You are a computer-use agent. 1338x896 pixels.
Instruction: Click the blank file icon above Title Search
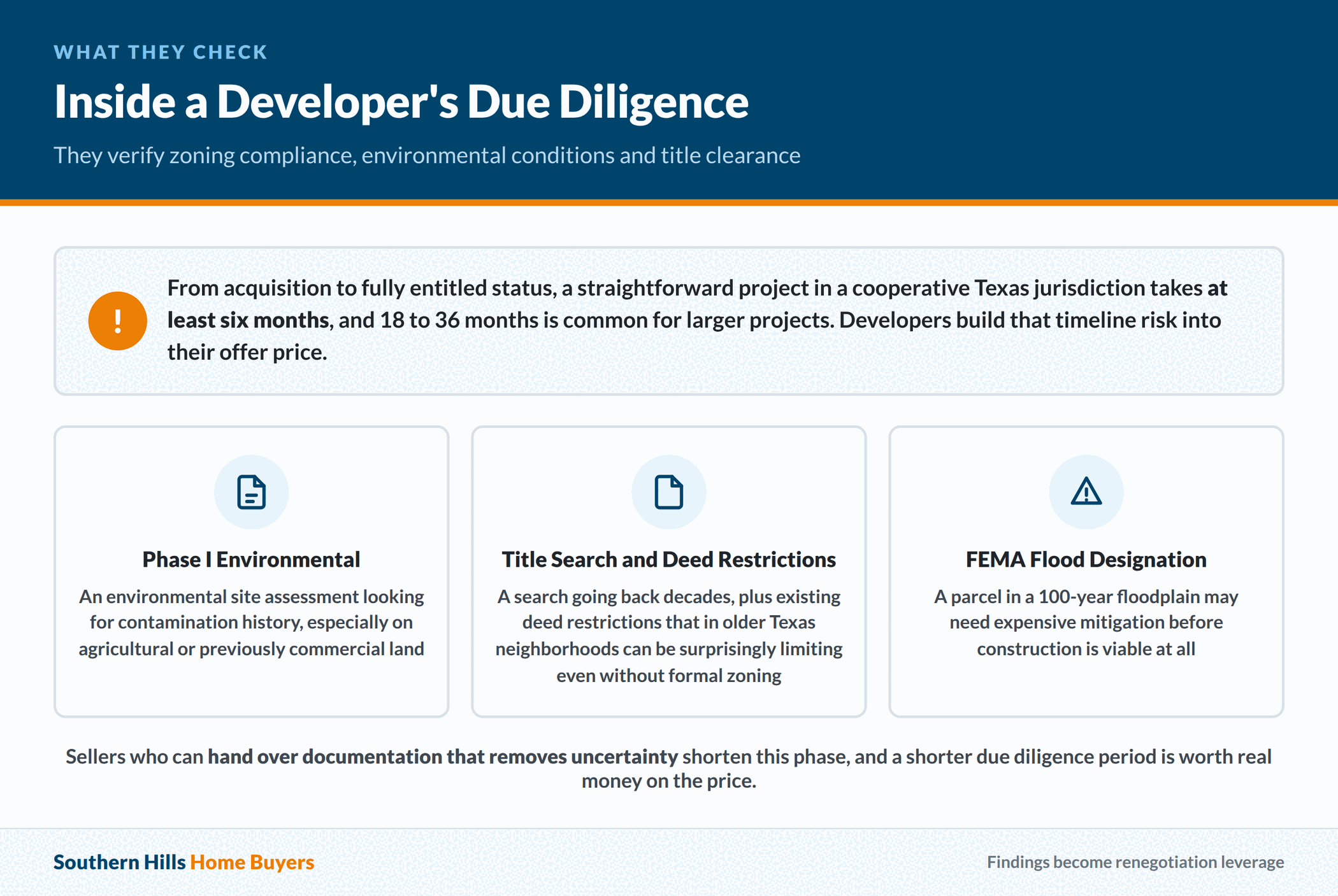(x=668, y=492)
